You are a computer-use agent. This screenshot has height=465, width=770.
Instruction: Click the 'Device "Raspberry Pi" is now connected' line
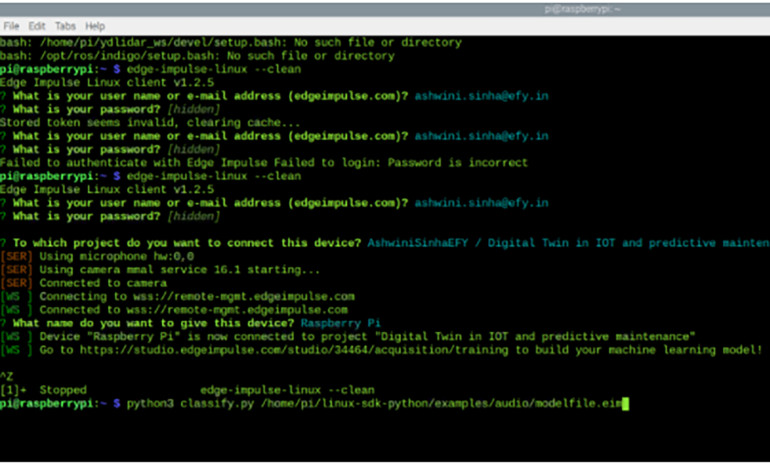point(348,337)
